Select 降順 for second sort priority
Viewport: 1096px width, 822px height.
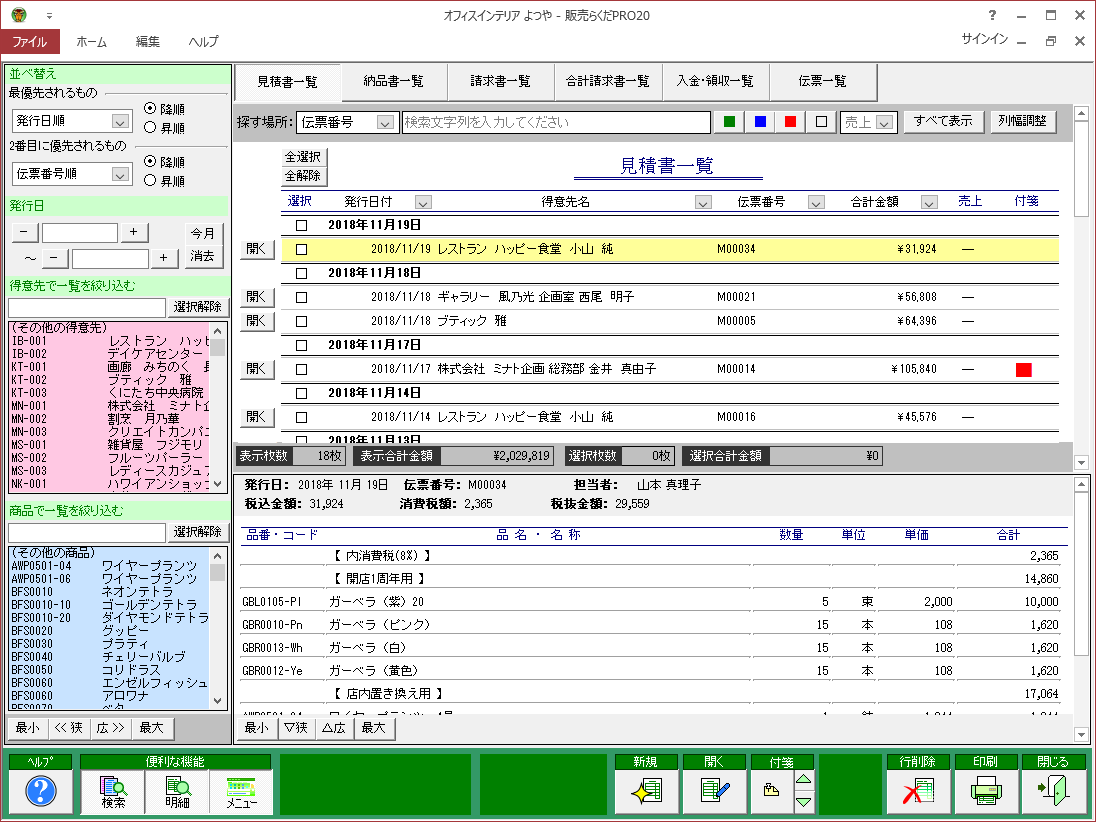pos(150,161)
